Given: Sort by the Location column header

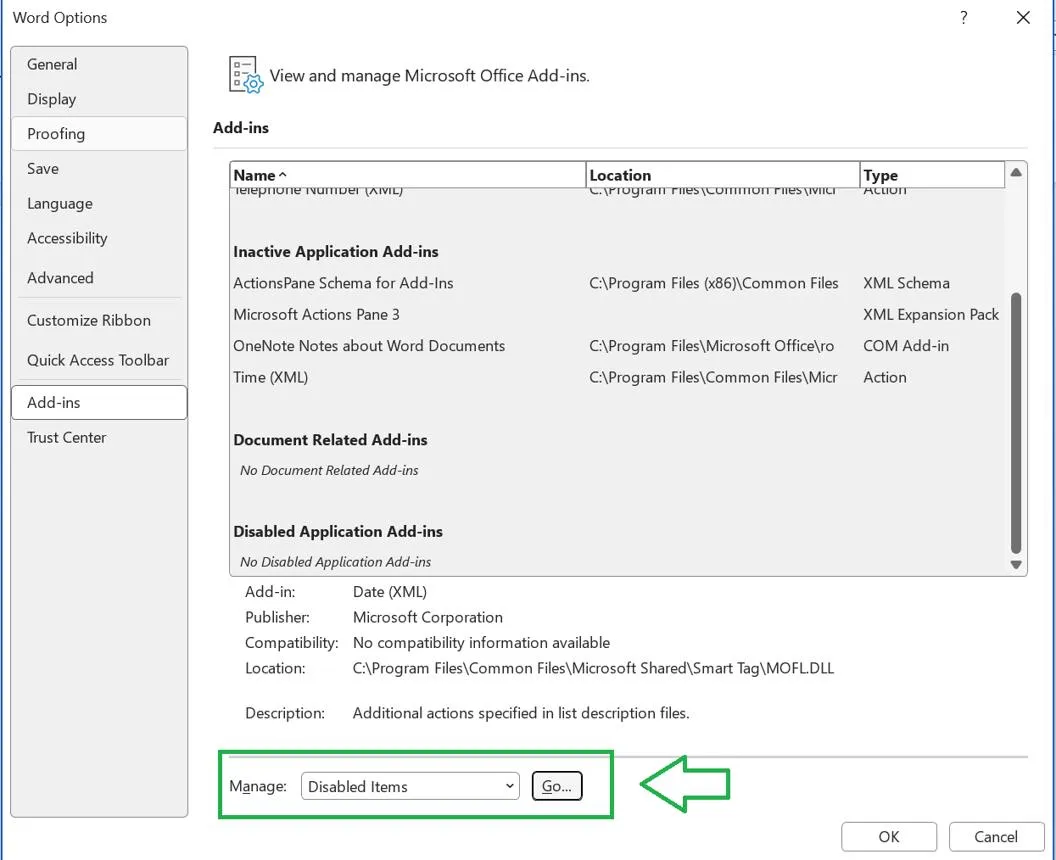Looking at the screenshot, I should tap(723, 175).
